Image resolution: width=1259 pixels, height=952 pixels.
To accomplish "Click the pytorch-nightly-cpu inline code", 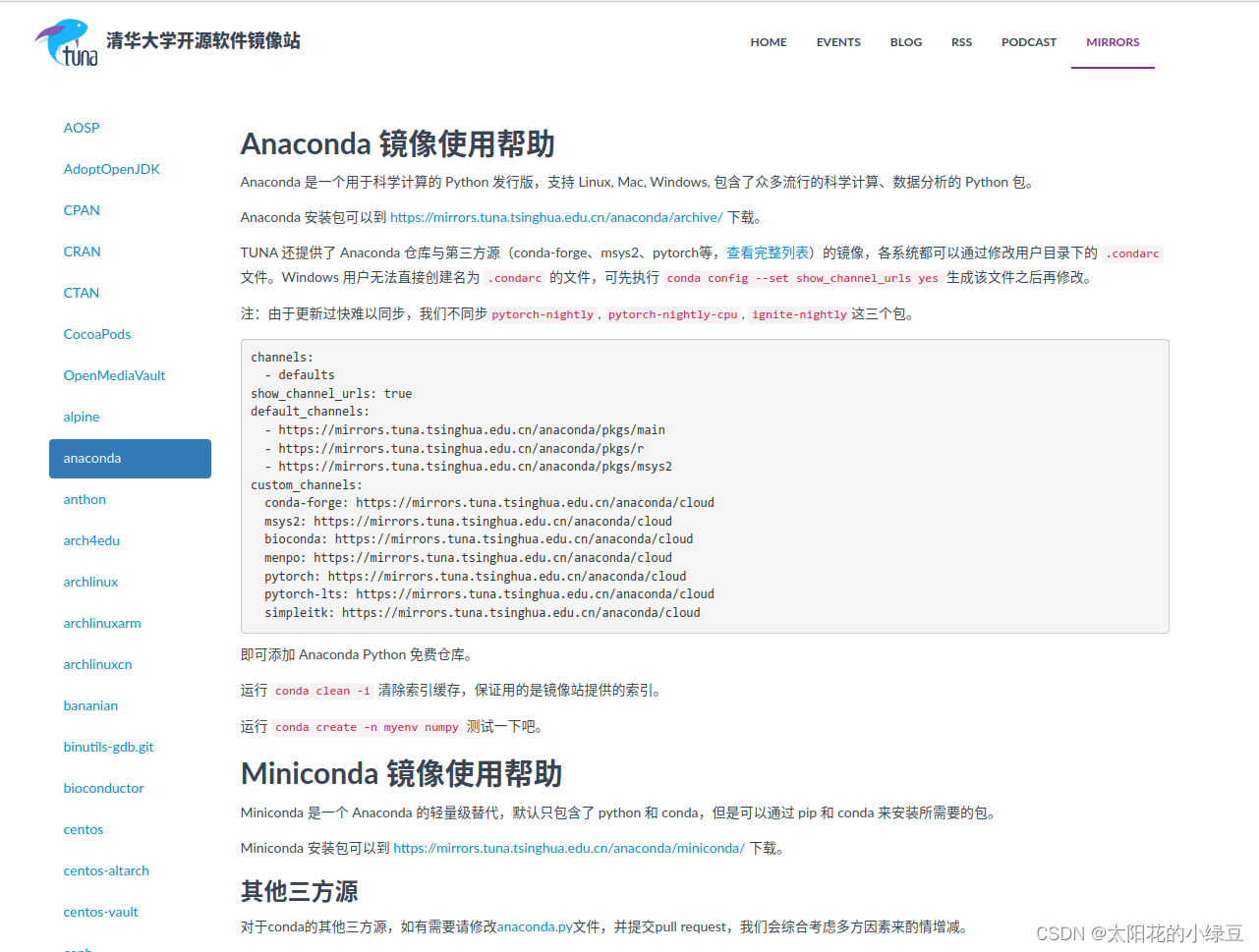I will click(672, 314).
